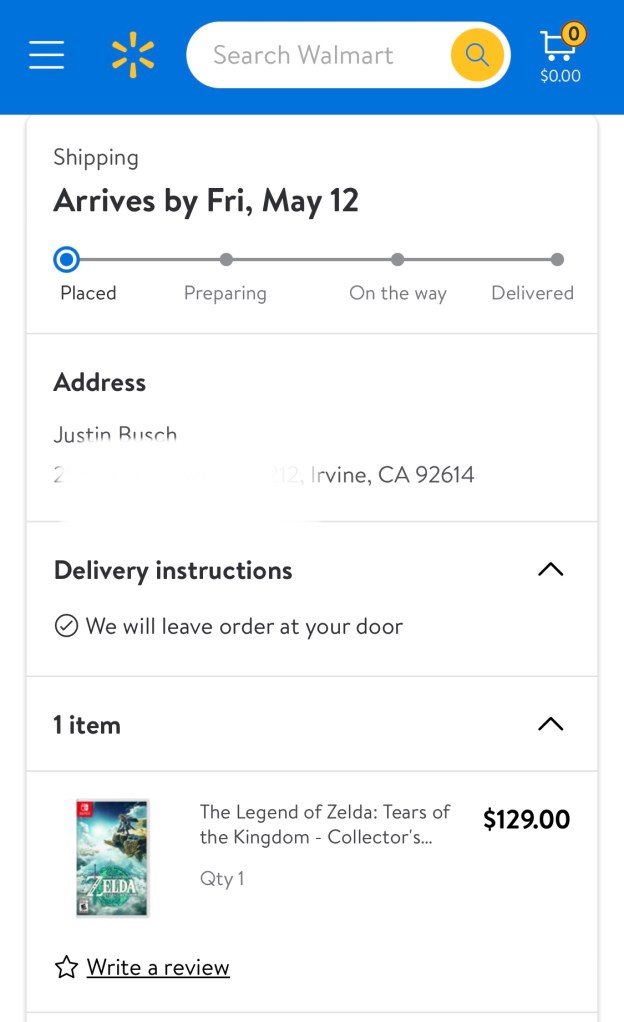The height and width of the screenshot is (1022, 624).
Task: Click the $0.00 cart total
Action: [560, 76]
